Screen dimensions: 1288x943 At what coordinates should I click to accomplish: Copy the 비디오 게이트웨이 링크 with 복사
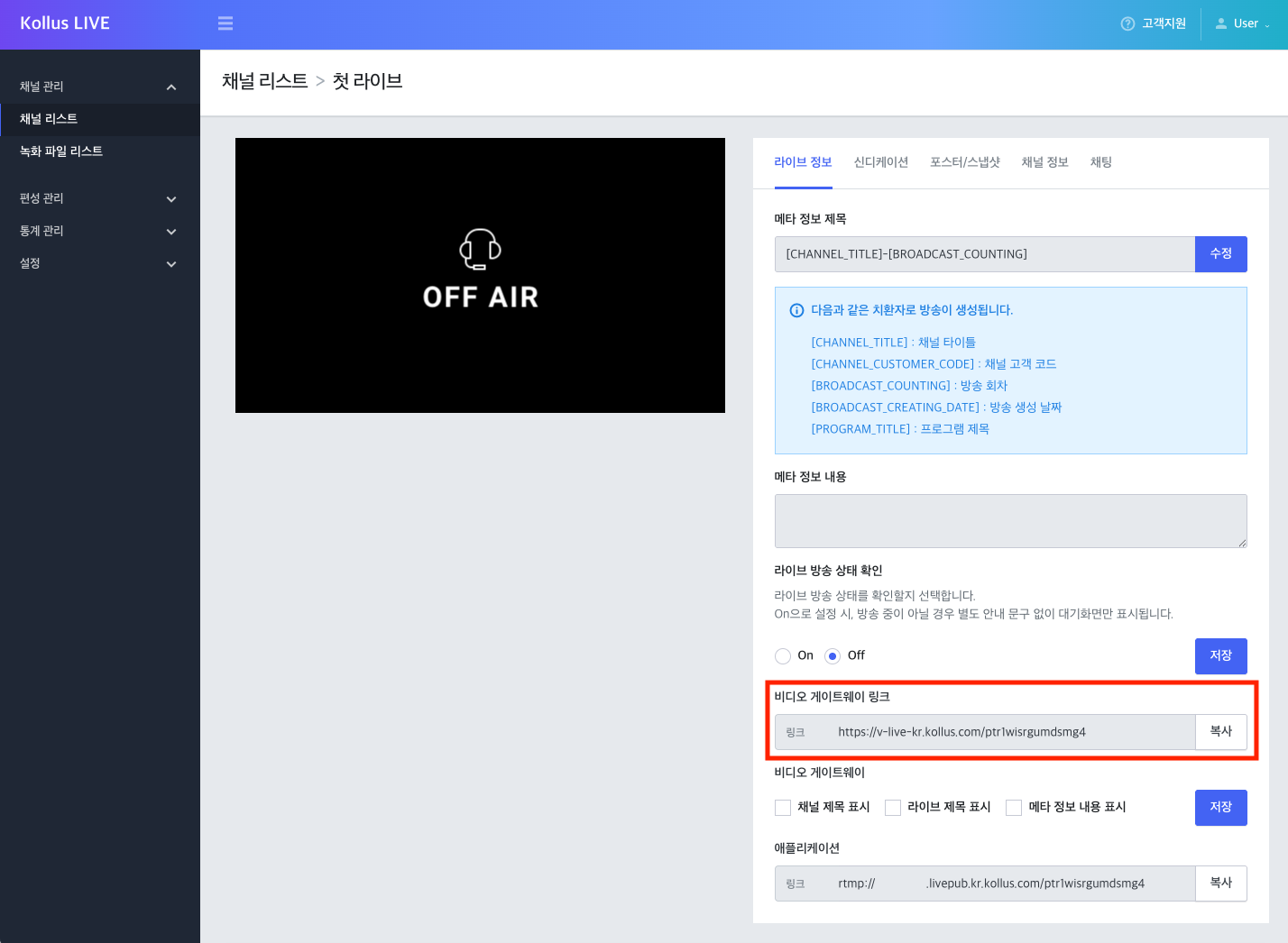pos(1220,732)
